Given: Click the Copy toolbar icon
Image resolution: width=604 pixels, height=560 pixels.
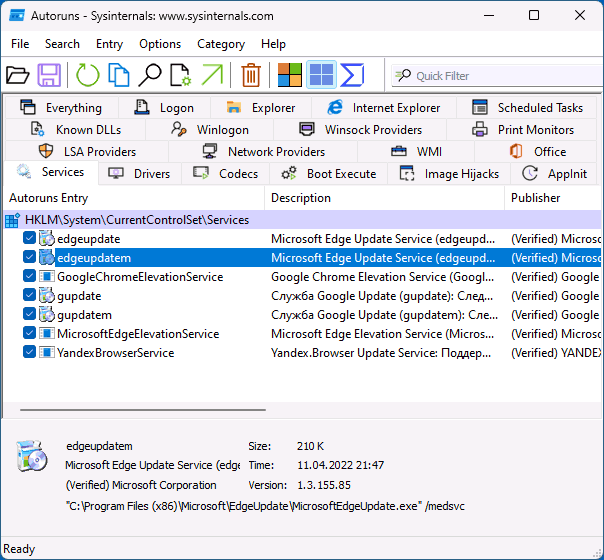Looking at the screenshot, I should pos(119,75).
